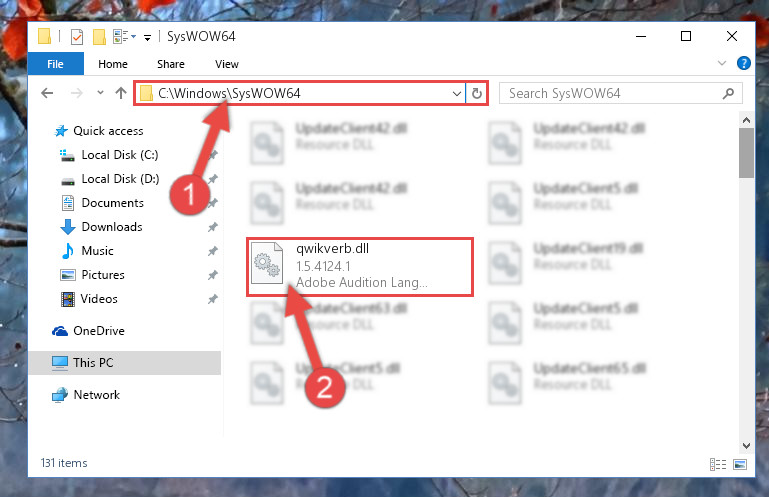Viewport: 769px width, 497px height.
Task: Expand the address bar history dropdown
Action: 457,93
